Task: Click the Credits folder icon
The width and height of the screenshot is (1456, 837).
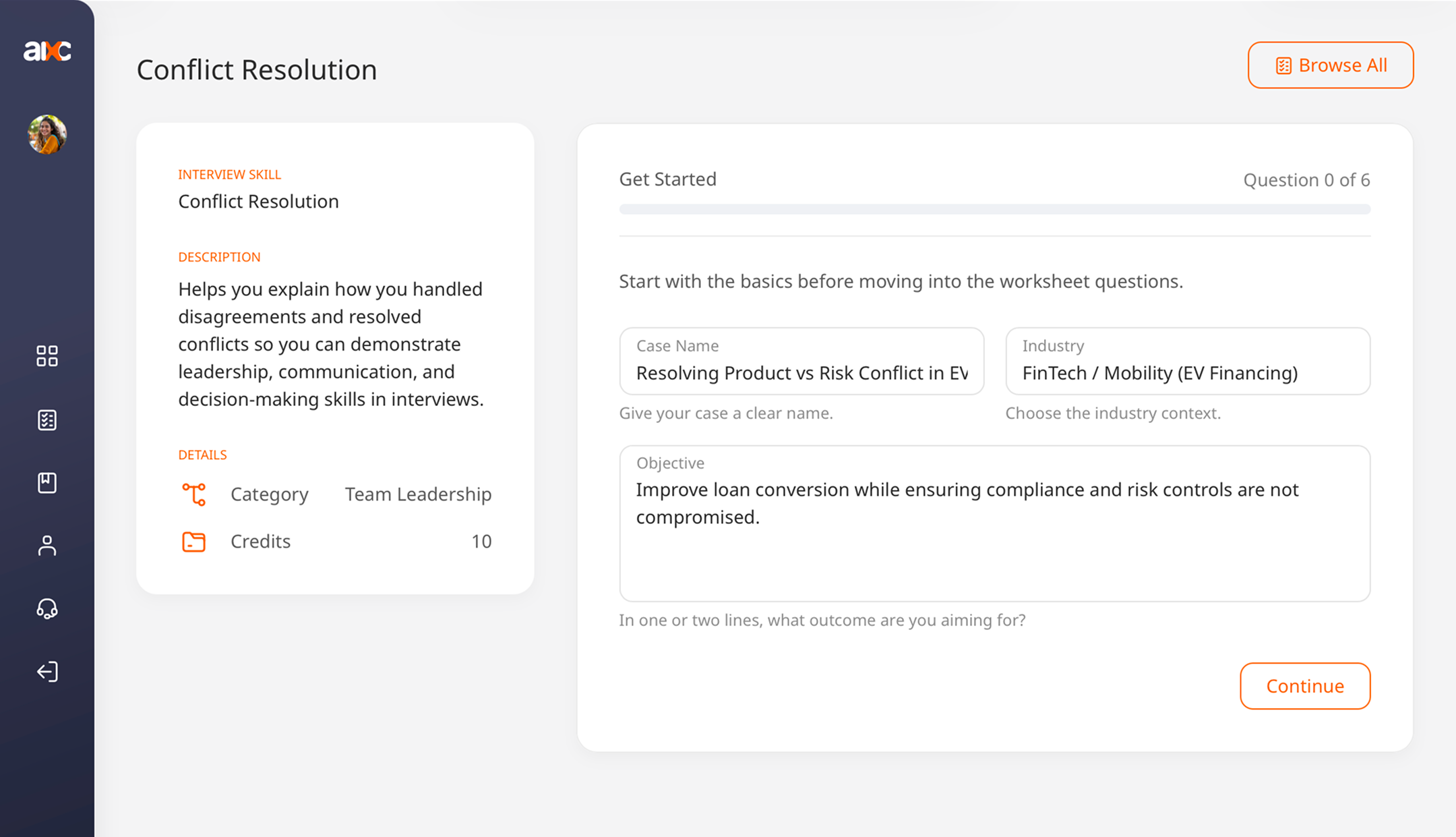Action: [194, 542]
